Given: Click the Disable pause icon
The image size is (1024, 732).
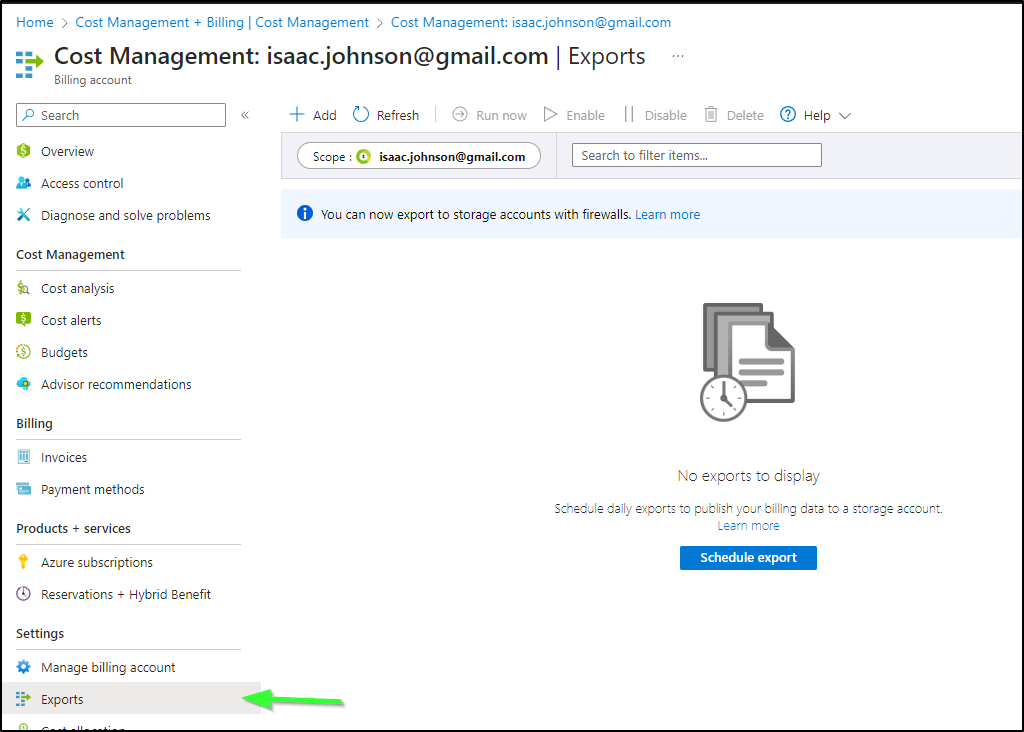Looking at the screenshot, I should (628, 115).
